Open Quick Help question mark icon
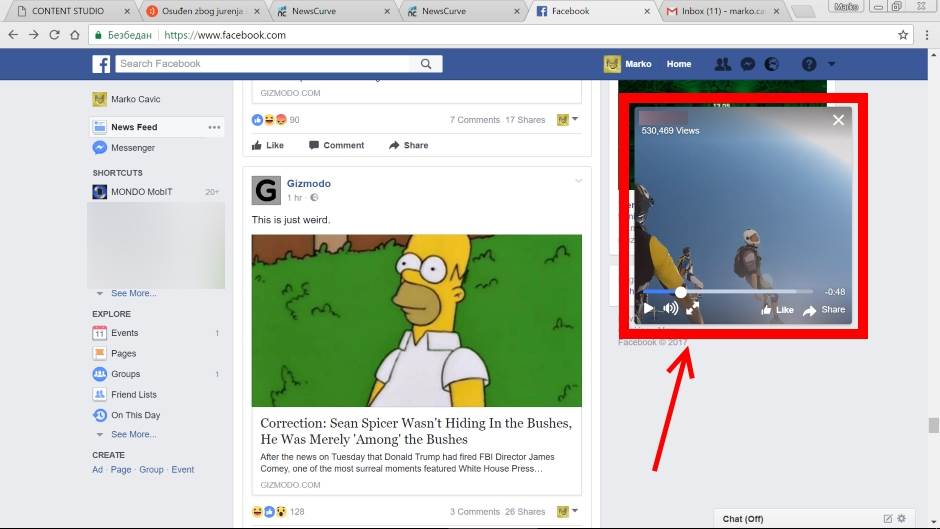Image resolution: width=940 pixels, height=529 pixels. pos(809,64)
